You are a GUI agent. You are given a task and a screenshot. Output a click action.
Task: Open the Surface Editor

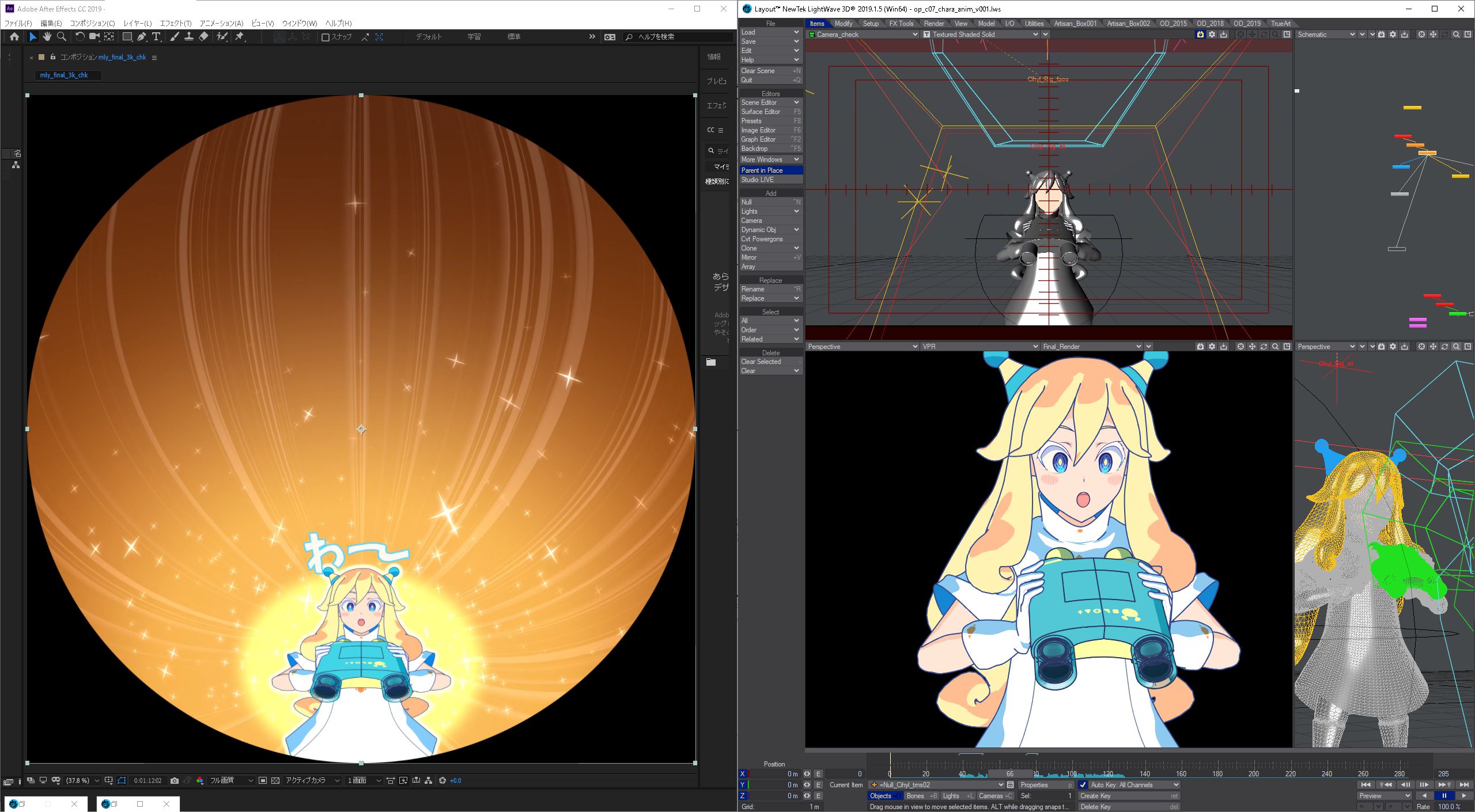771,112
